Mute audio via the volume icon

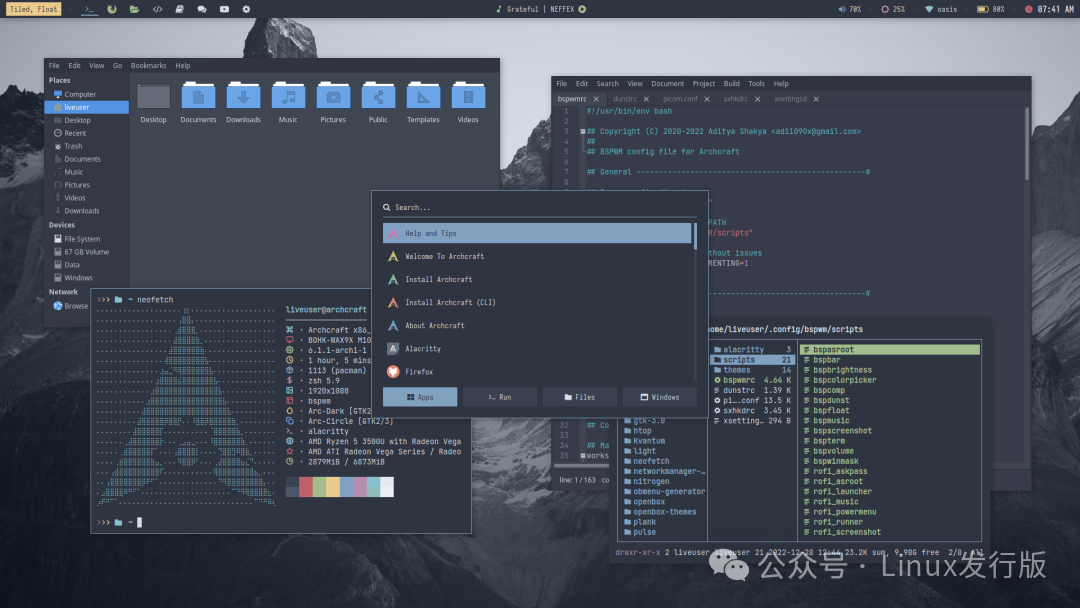(841, 9)
